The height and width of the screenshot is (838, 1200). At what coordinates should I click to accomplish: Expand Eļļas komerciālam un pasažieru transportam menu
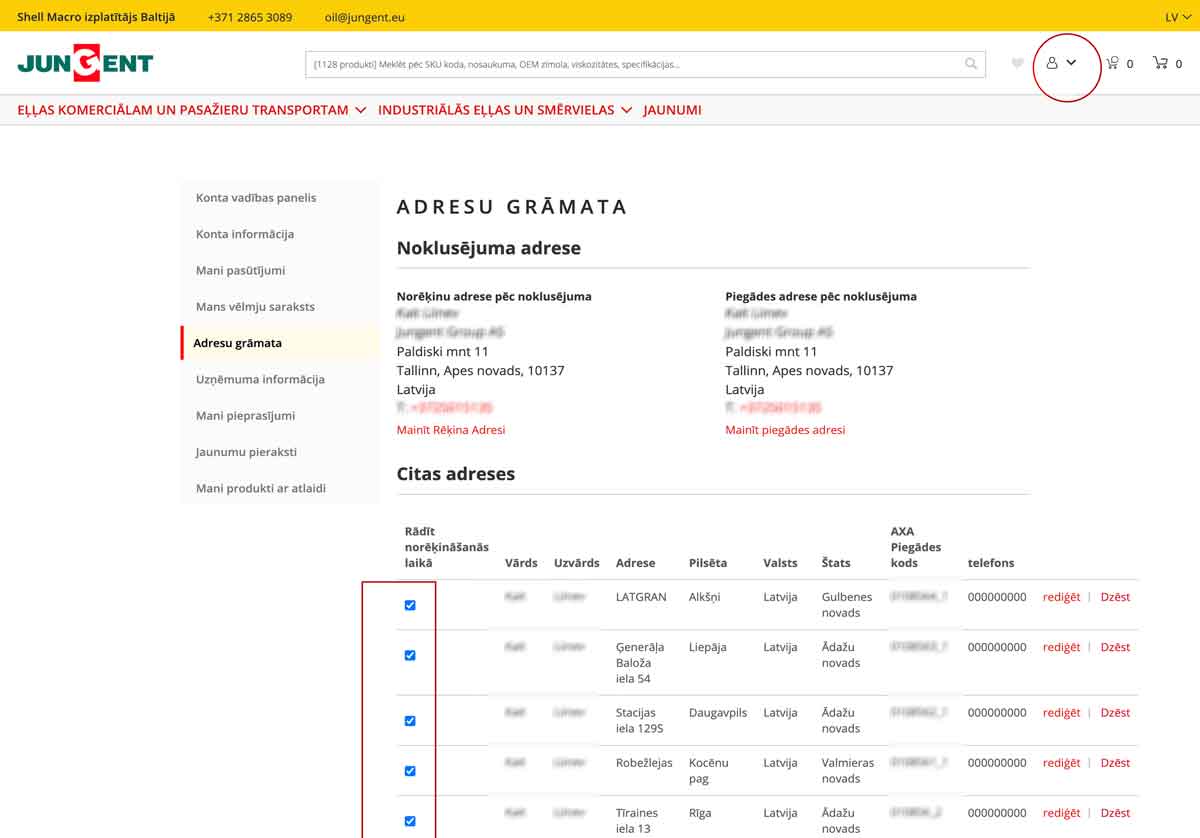point(191,110)
